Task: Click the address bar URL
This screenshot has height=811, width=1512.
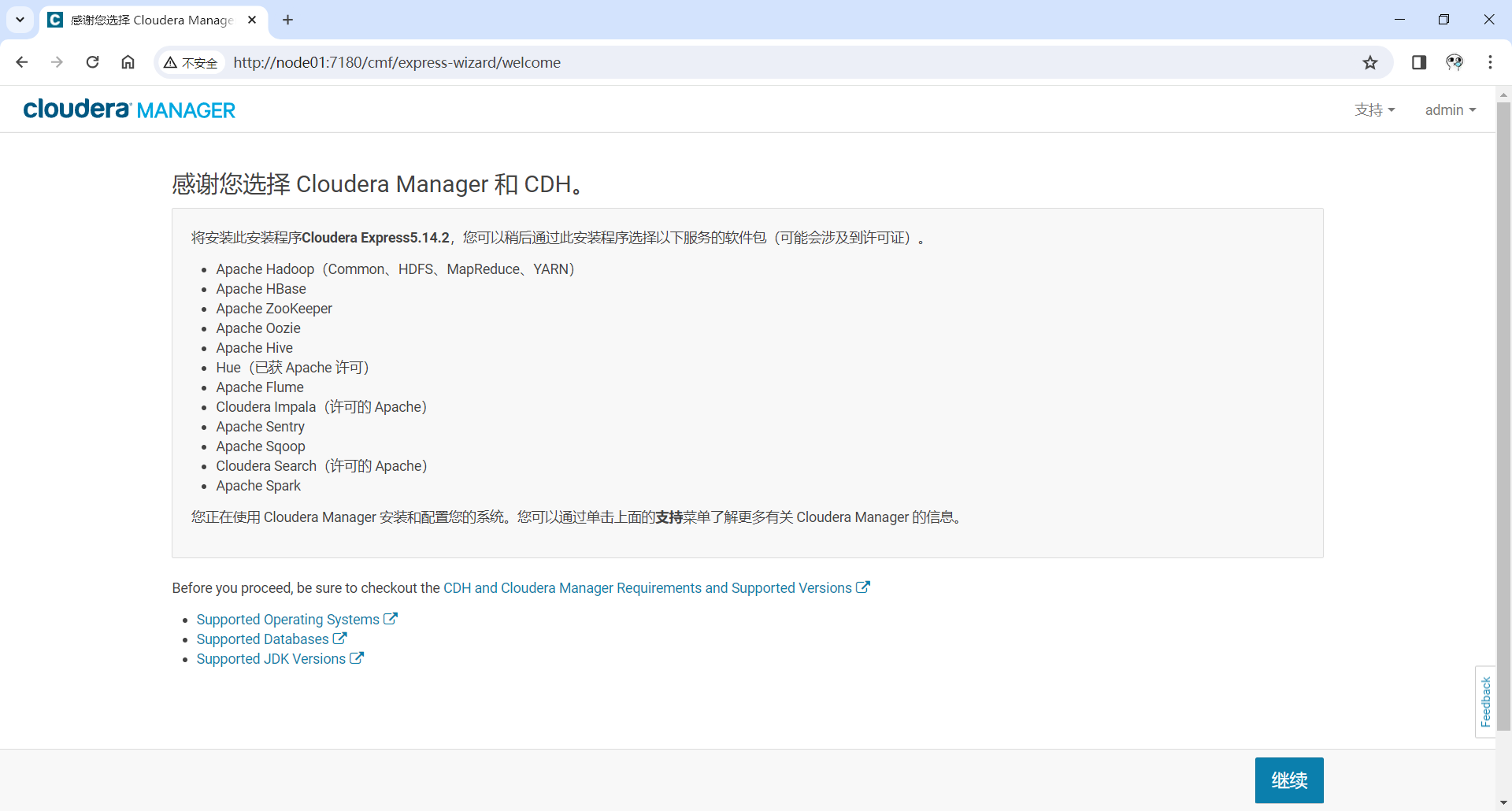Action: tap(397, 62)
